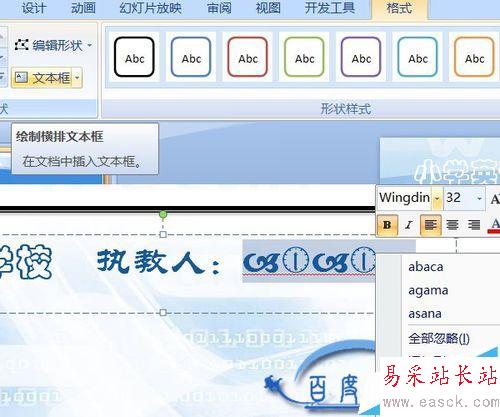This screenshot has width=500, height=417.
Task: Open the 设计 ribbon tab
Action: point(33,8)
